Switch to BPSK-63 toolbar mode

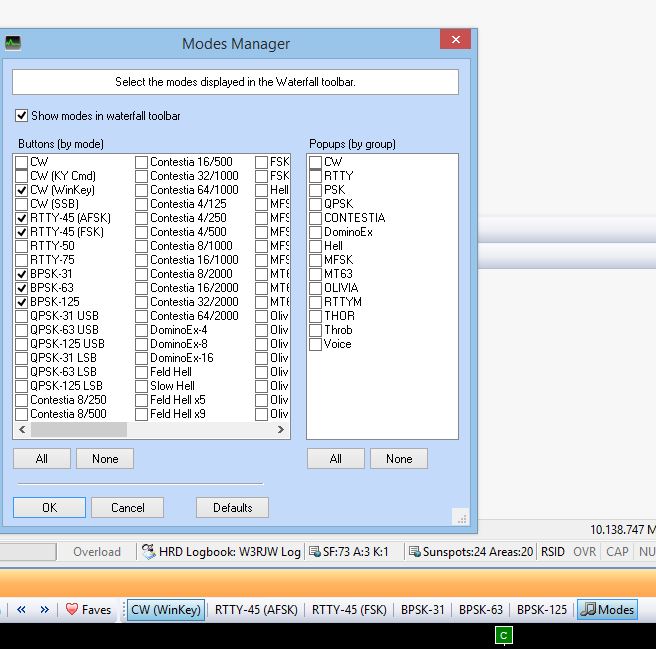point(481,610)
